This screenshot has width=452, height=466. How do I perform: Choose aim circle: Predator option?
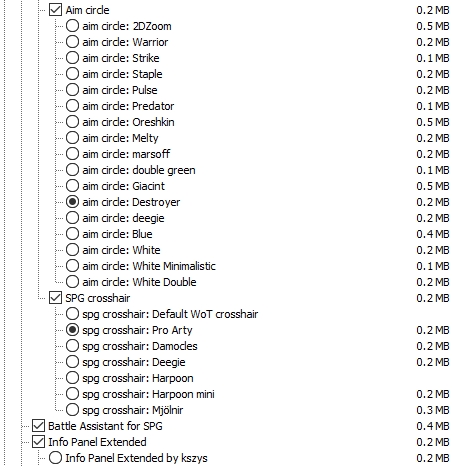click(x=72, y=106)
